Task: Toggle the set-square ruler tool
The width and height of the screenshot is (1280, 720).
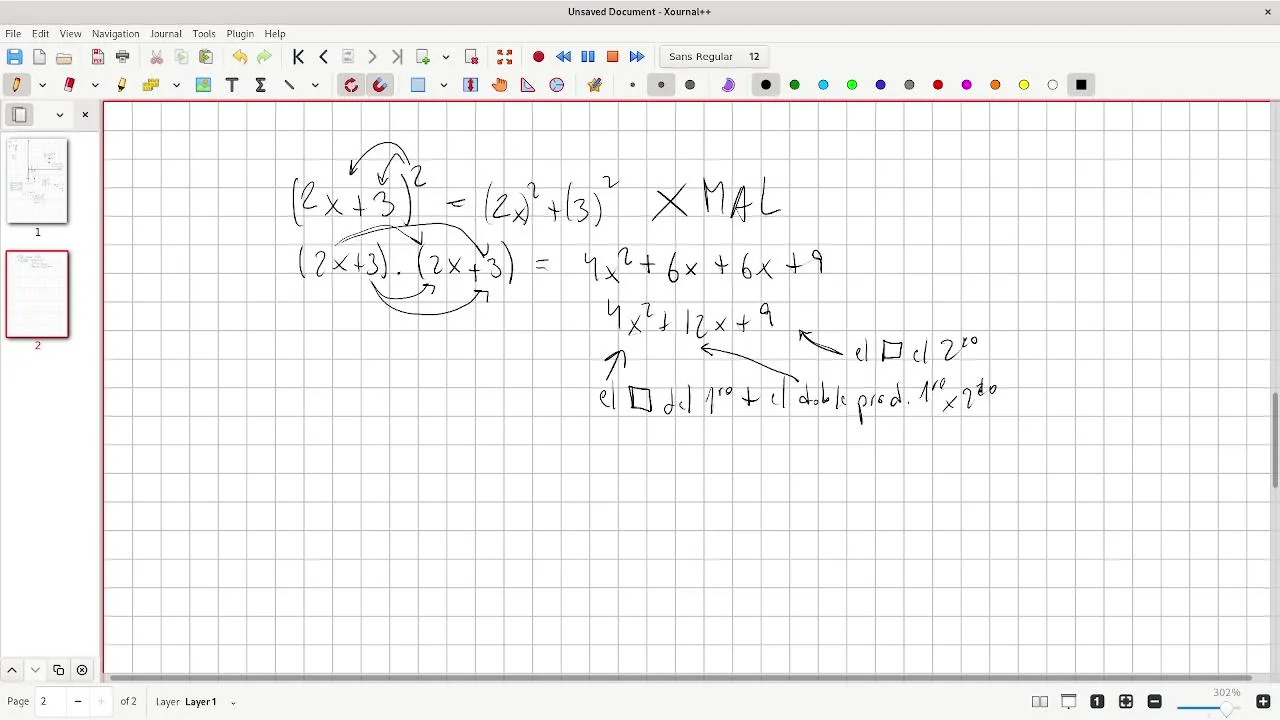Action: [x=528, y=85]
